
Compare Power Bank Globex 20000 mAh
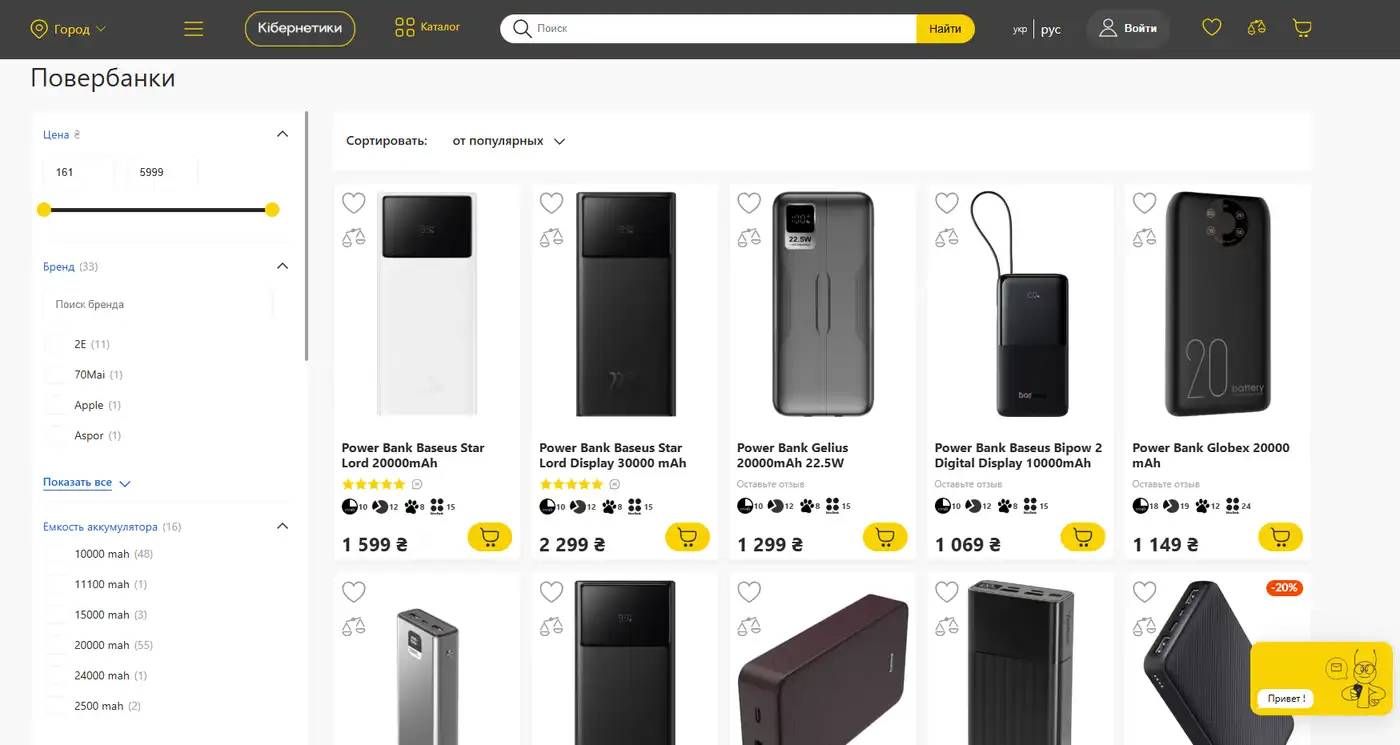point(1144,238)
